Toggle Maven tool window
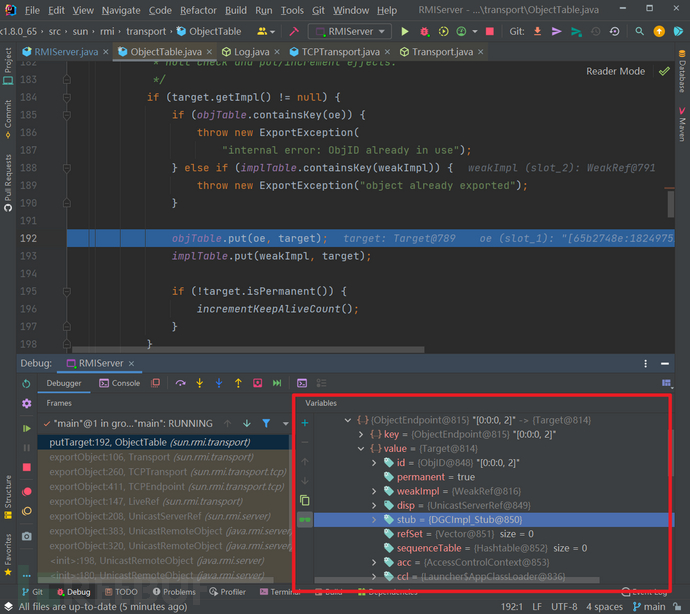The width and height of the screenshot is (690, 614). coord(682,125)
